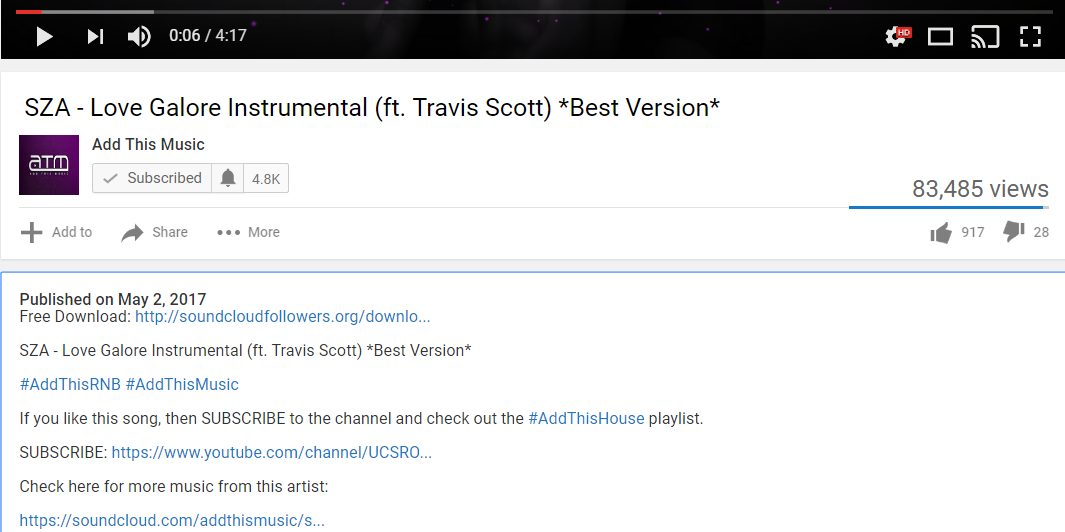Toggle the notification bell

click(228, 178)
